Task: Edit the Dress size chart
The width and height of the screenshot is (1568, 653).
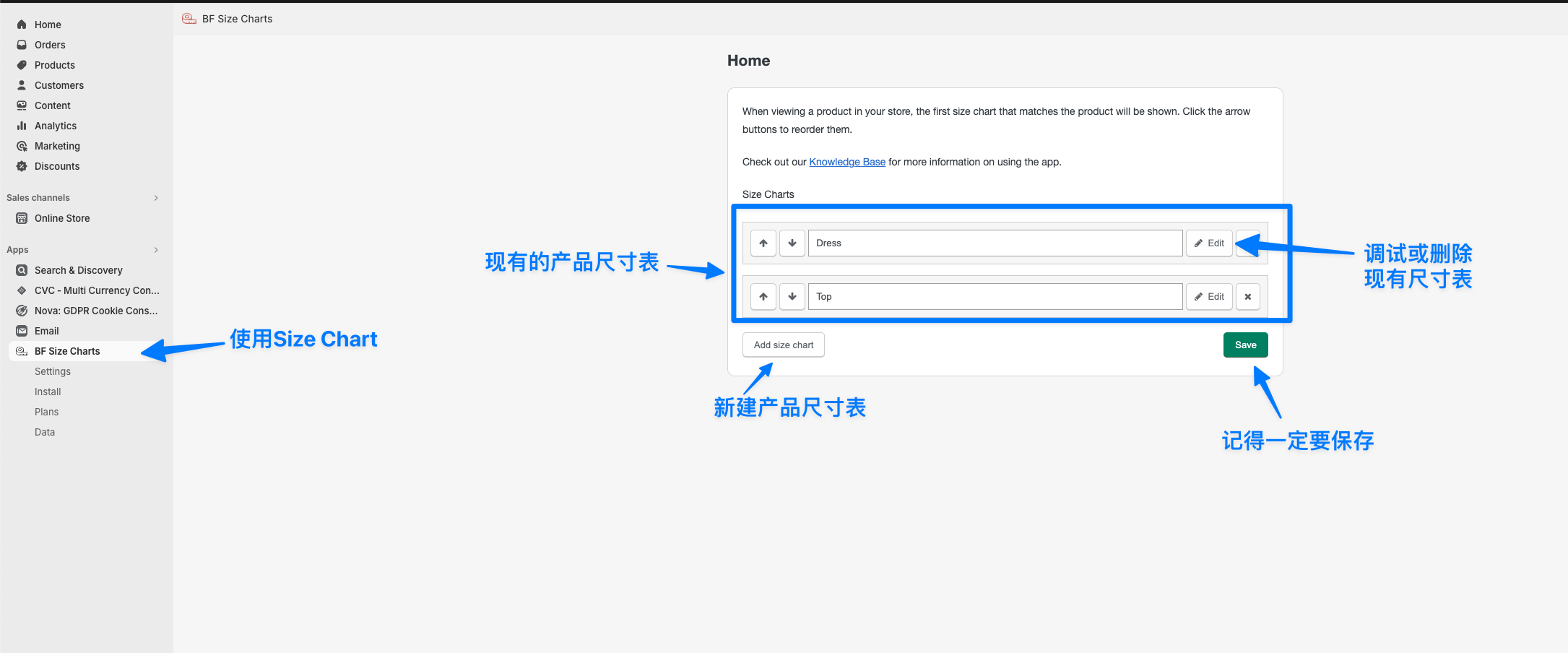Action: (x=1208, y=243)
